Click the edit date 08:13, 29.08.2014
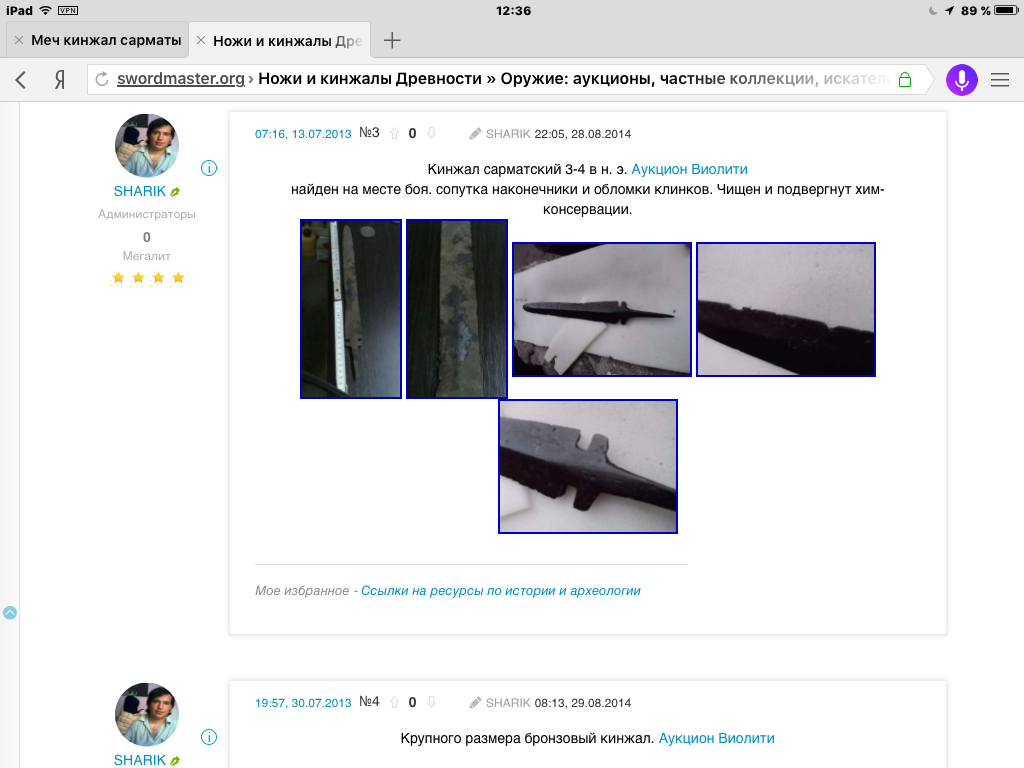 [583, 703]
